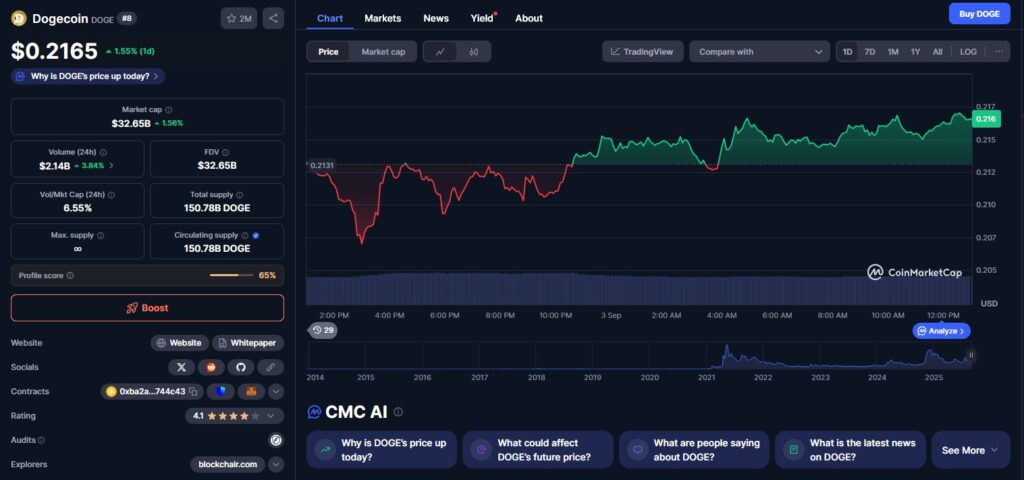Open Website link button
Viewport: 1024px width, 480px height.
[x=180, y=343]
